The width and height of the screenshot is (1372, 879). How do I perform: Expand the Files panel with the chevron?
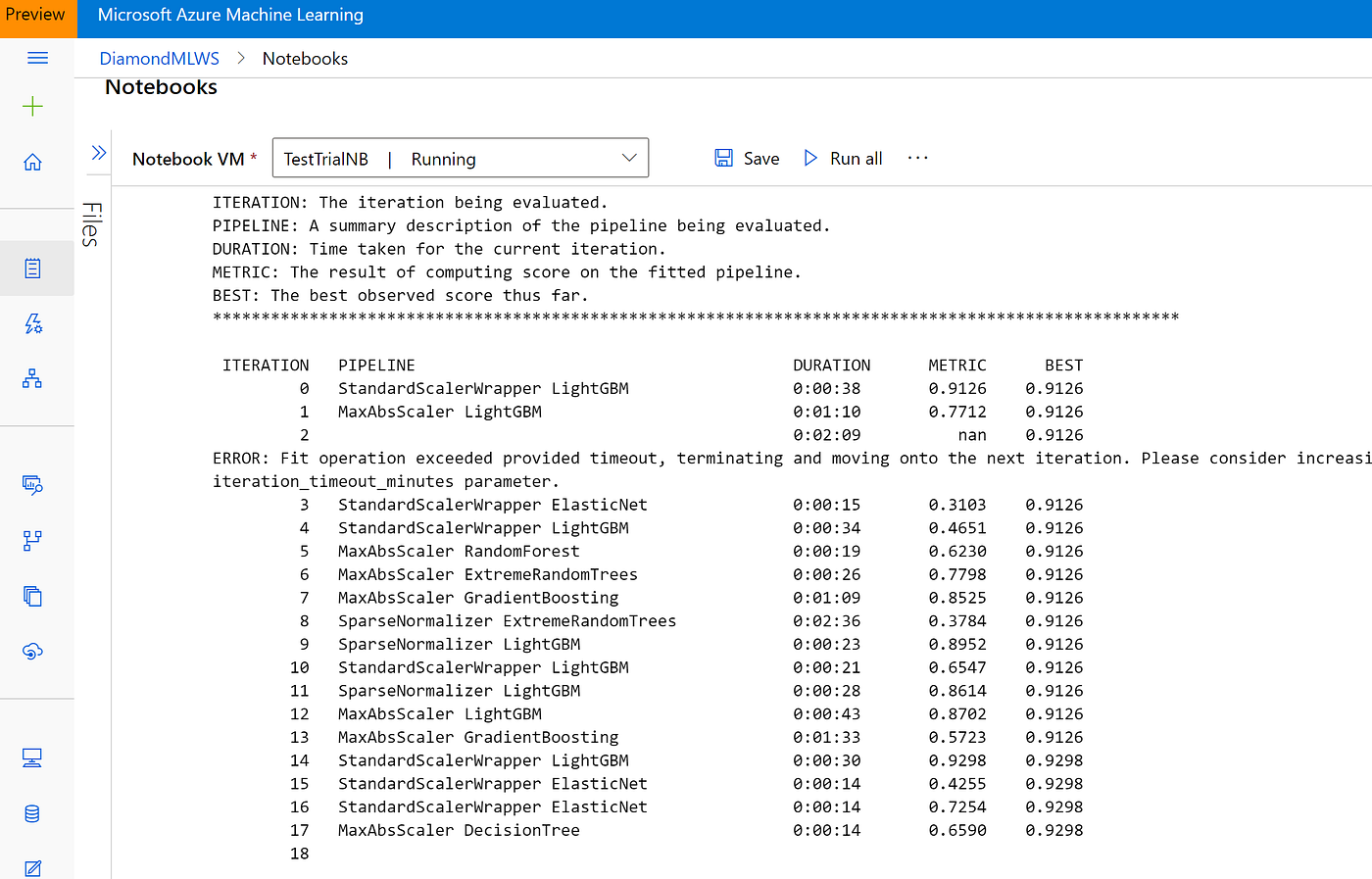click(x=98, y=152)
